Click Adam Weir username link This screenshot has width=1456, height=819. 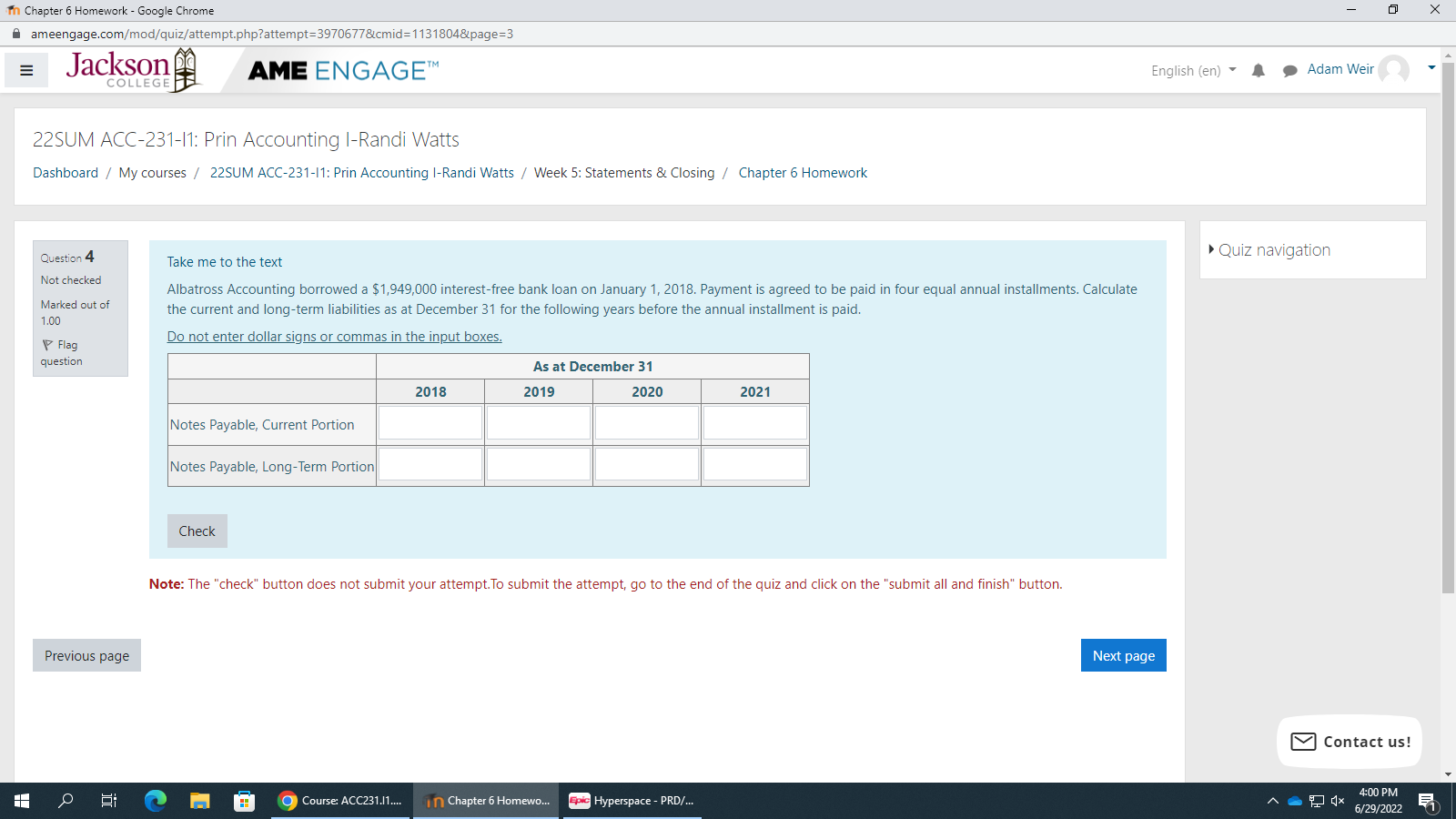pyautogui.click(x=1340, y=69)
